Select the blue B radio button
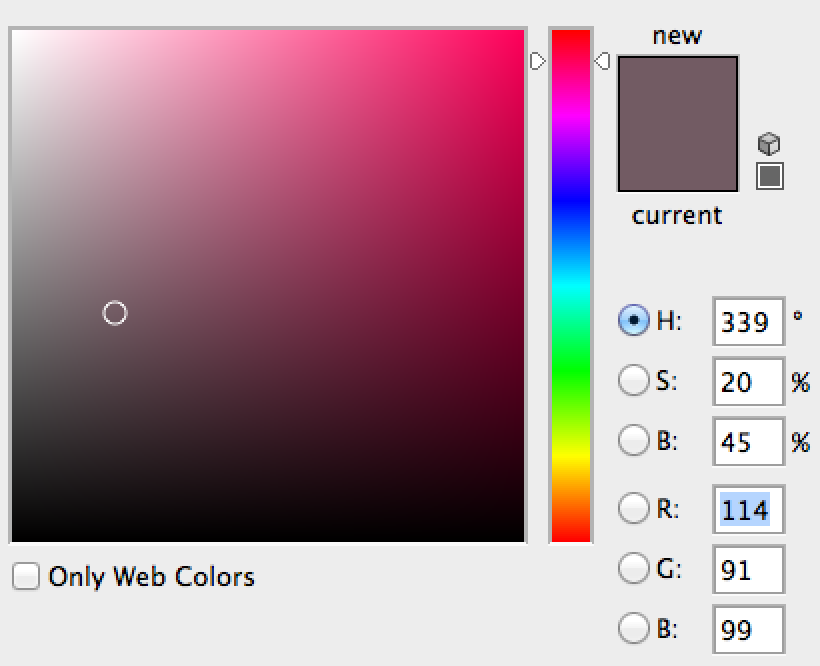Image resolution: width=820 pixels, height=666 pixels. click(x=634, y=630)
